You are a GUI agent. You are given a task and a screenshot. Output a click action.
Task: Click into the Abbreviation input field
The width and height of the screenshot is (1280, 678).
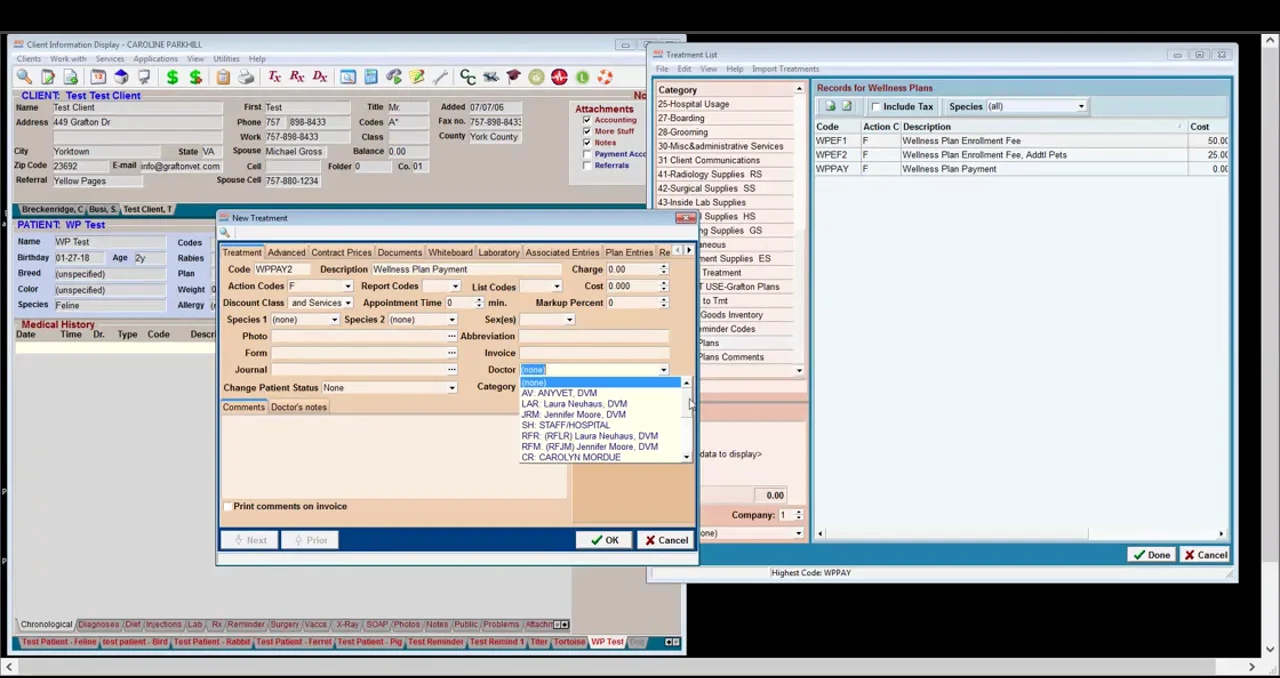594,336
